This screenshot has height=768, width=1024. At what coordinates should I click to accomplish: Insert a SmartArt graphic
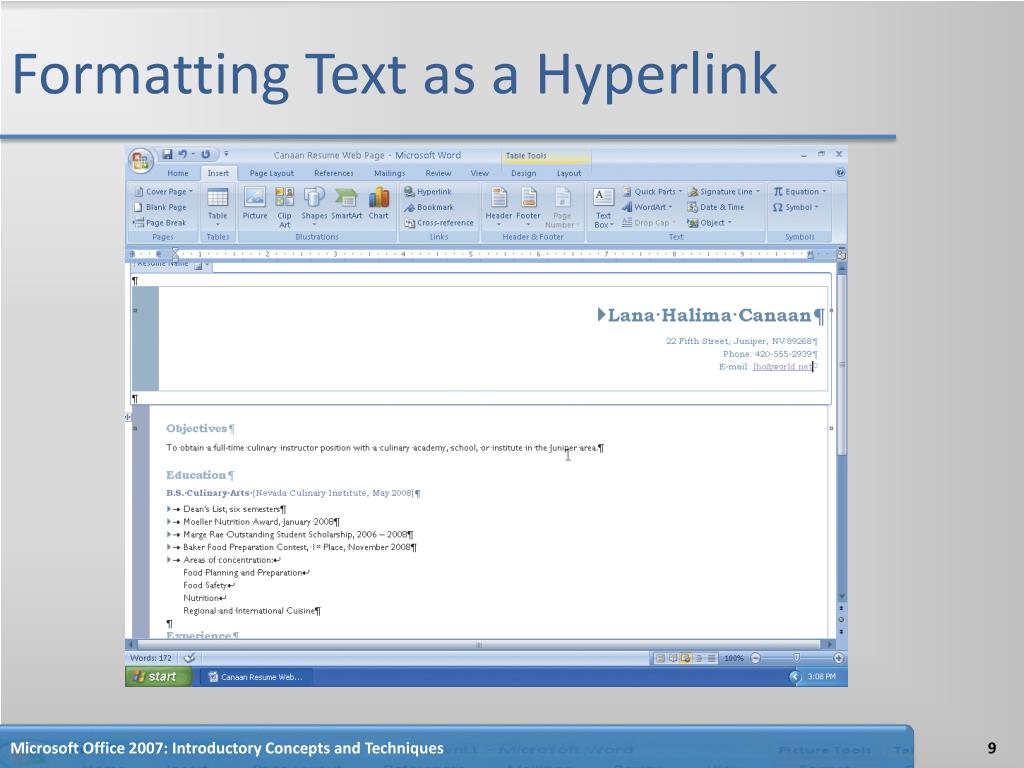(x=346, y=204)
